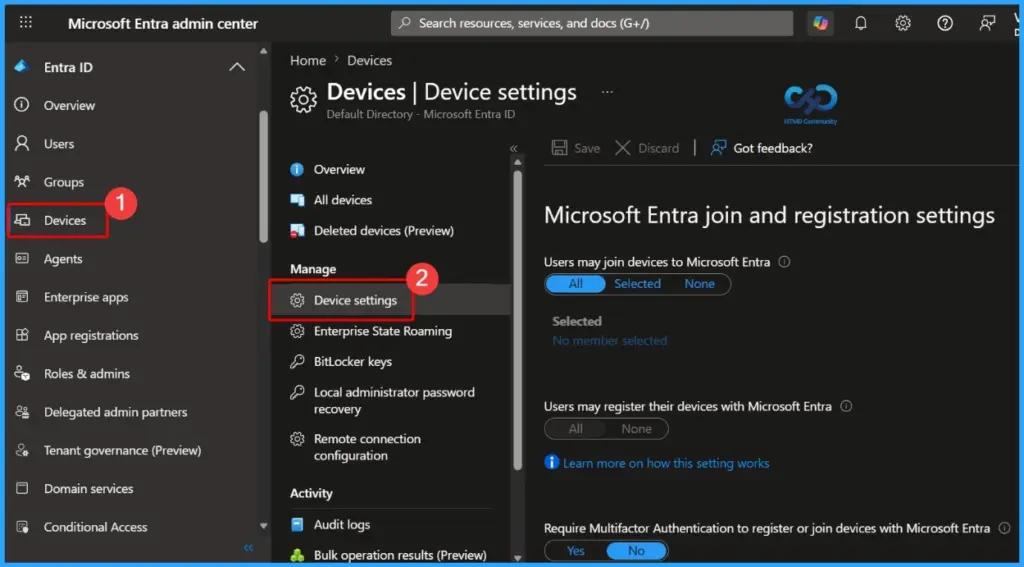Viewport: 1024px width, 567px height.
Task: Click info icon beside join devices setting
Action: pyautogui.click(x=784, y=262)
